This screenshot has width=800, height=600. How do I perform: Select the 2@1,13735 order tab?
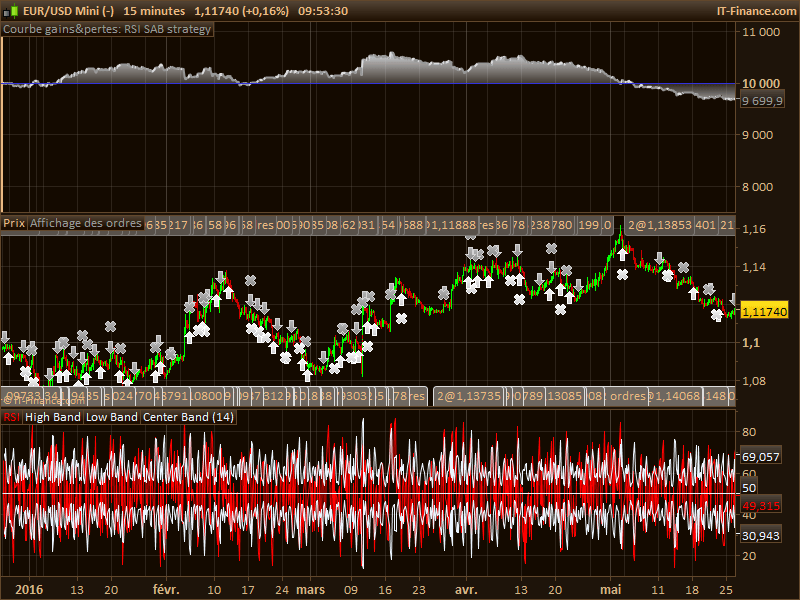[469, 396]
